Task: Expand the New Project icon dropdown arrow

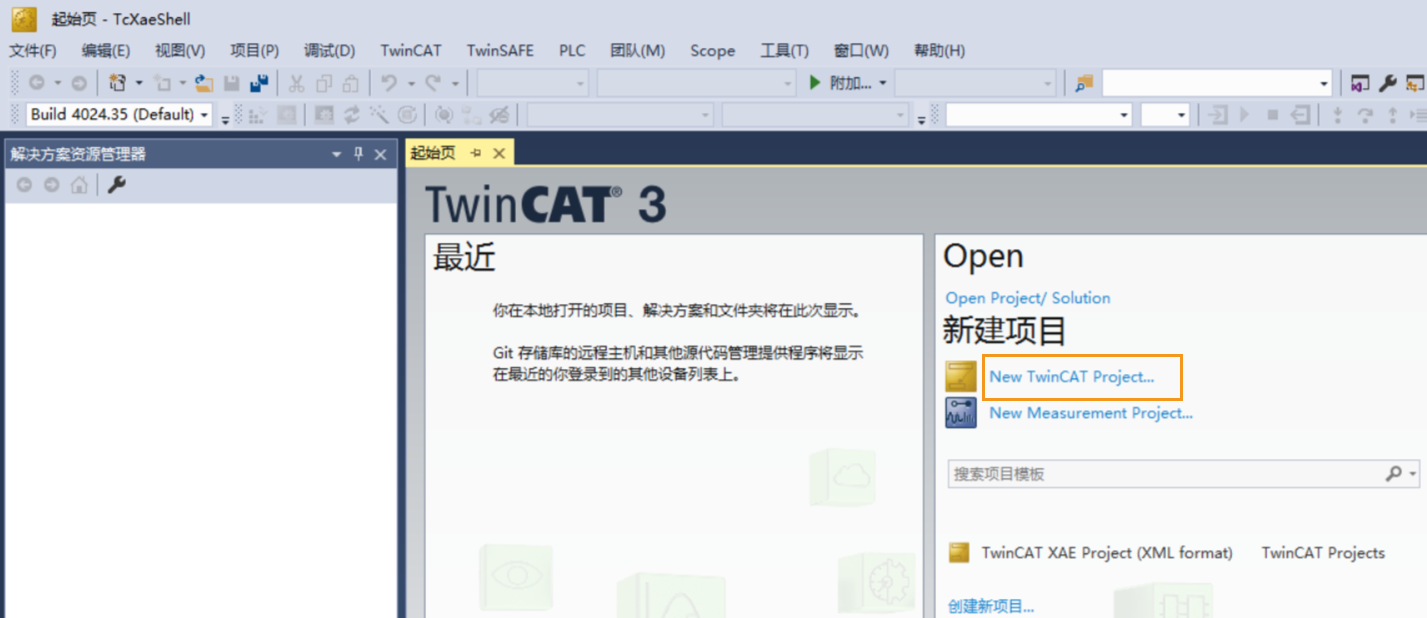Action: click(139, 83)
